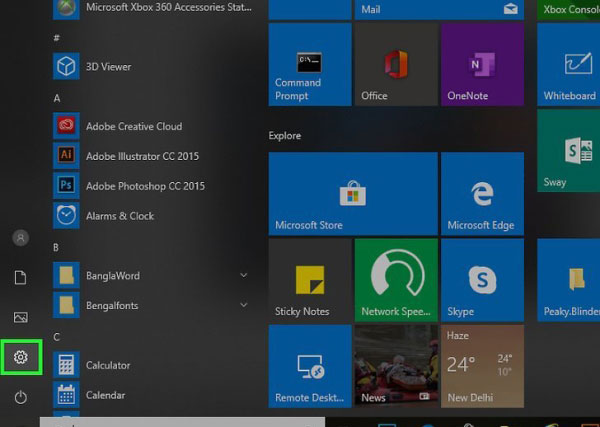Open Whiteboard tile
The width and height of the screenshot is (600, 427).
click(569, 65)
